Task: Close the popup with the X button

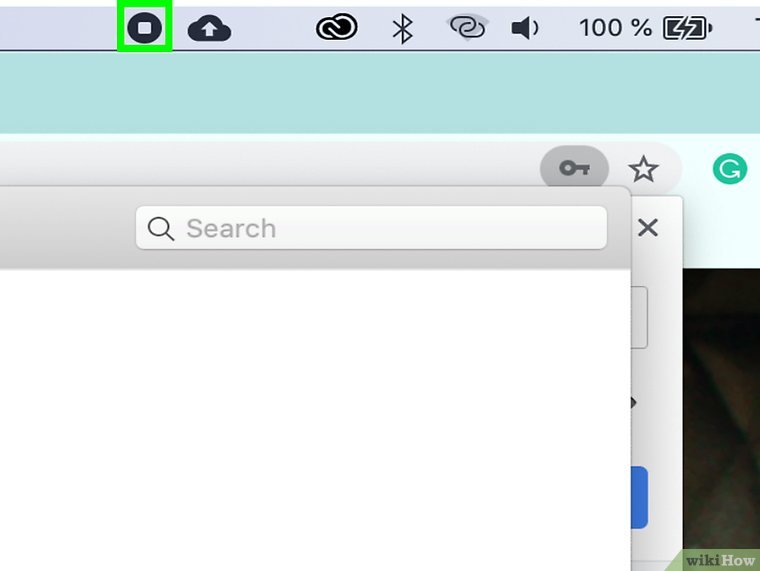Action: (x=648, y=227)
